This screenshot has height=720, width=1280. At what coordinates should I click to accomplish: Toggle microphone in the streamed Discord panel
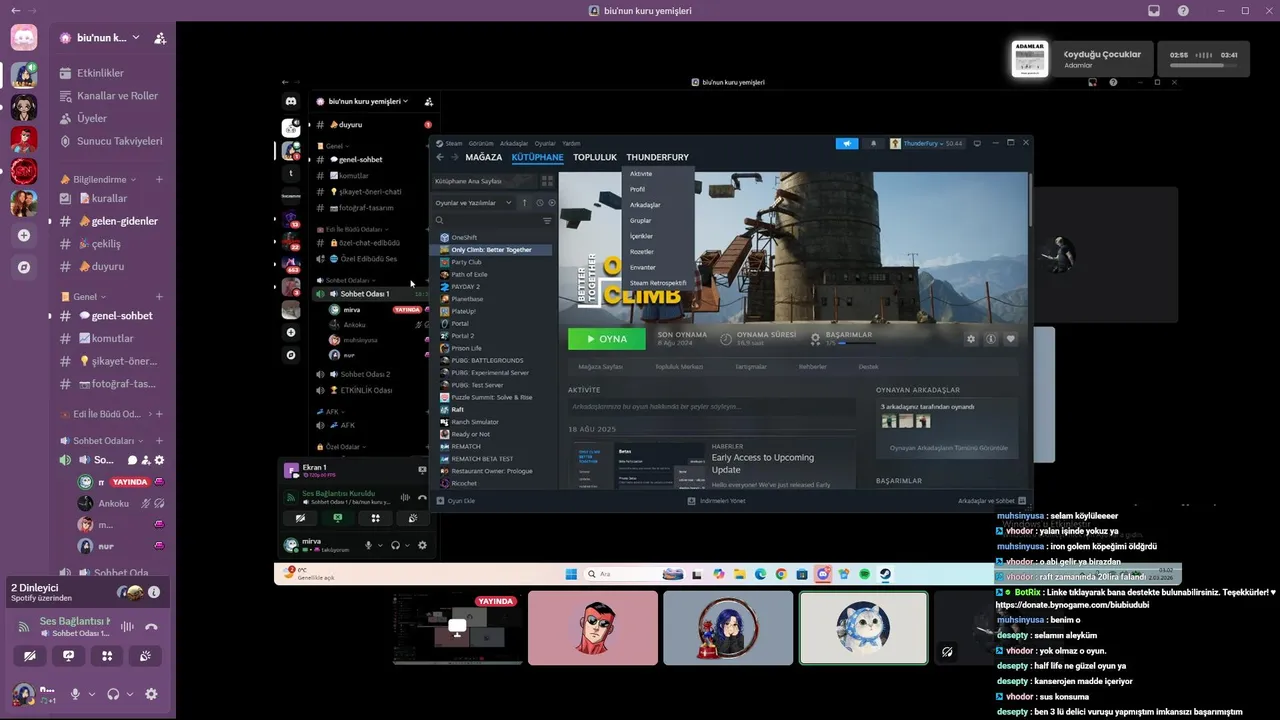click(368, 545)
